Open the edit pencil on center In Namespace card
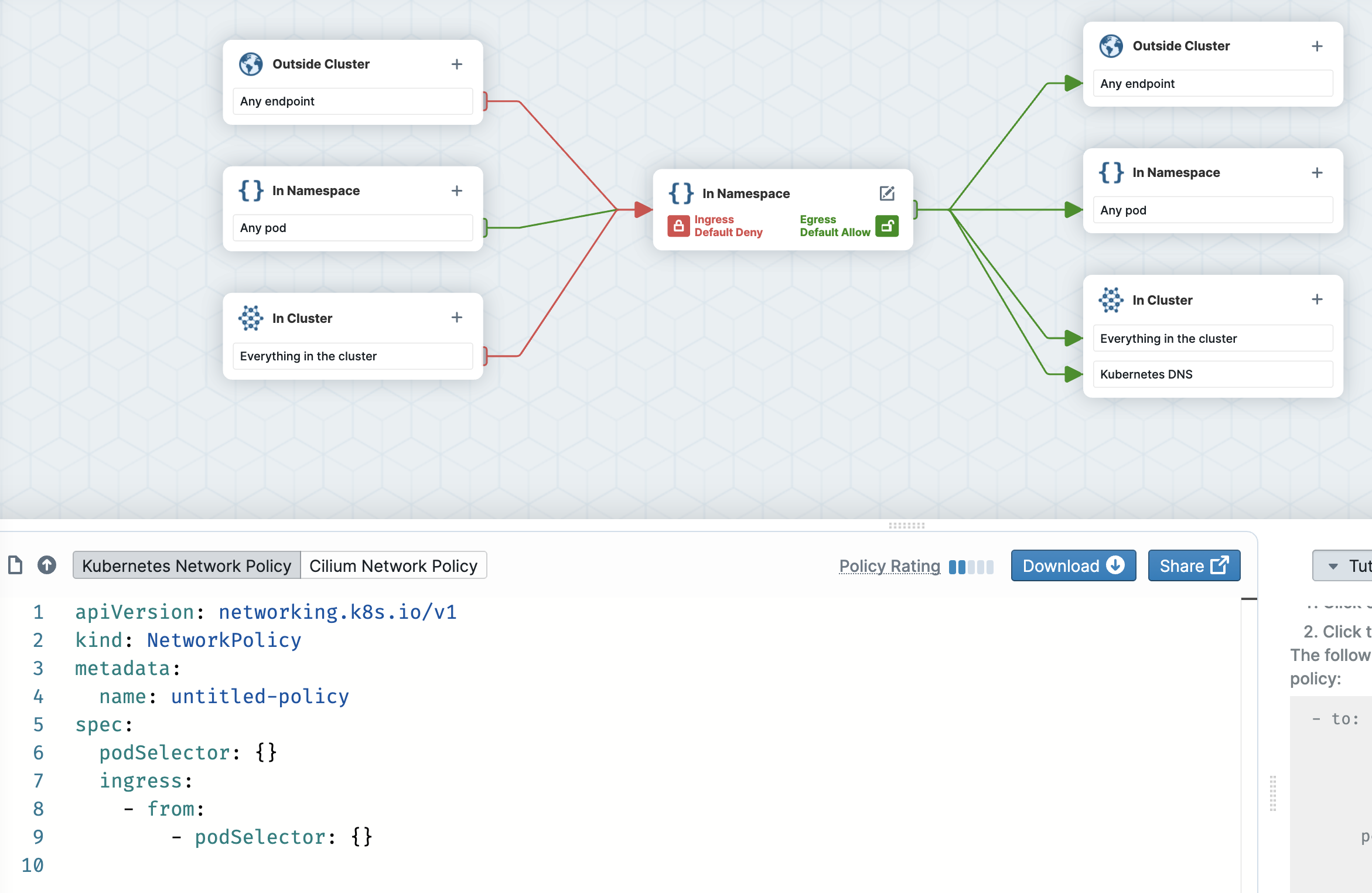Viewport: 1372px width, 893px height. pyautogui.click(x=887, y=193)
